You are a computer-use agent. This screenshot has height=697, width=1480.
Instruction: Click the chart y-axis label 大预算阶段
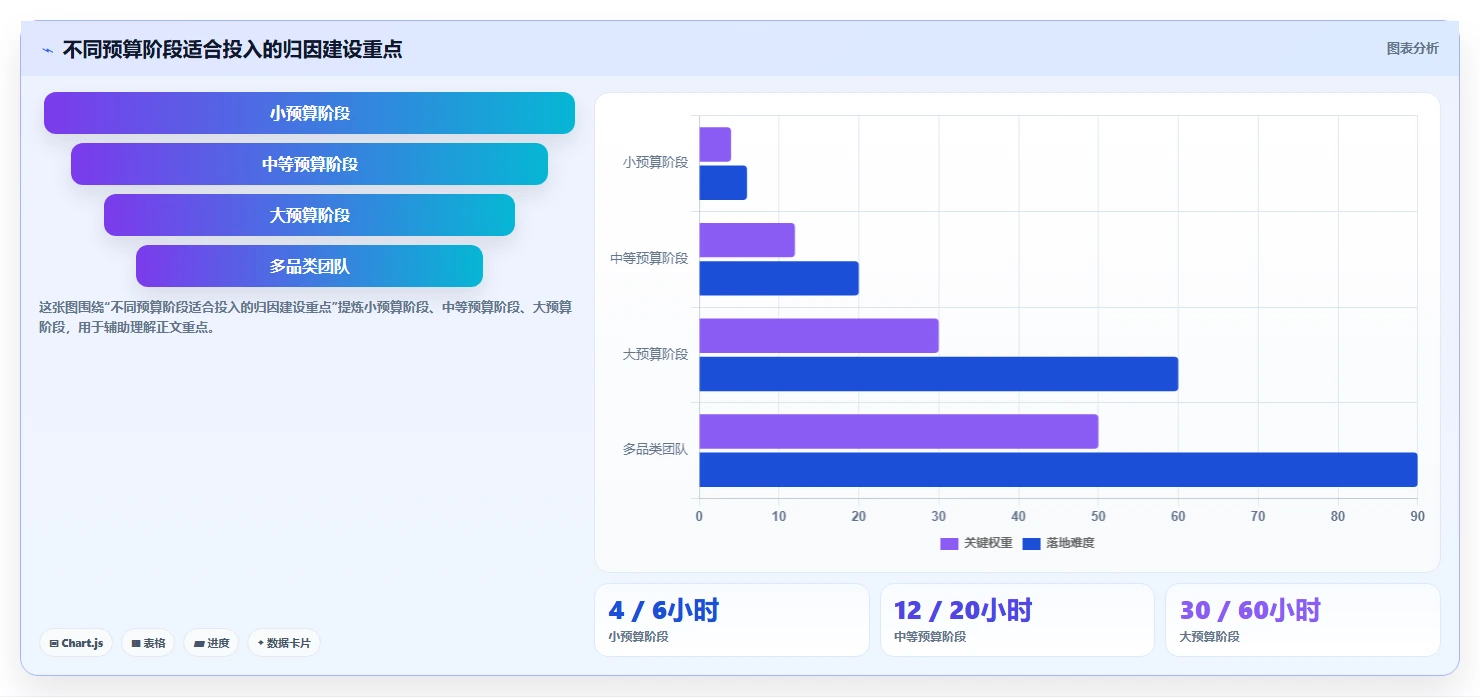coord(655,354)
